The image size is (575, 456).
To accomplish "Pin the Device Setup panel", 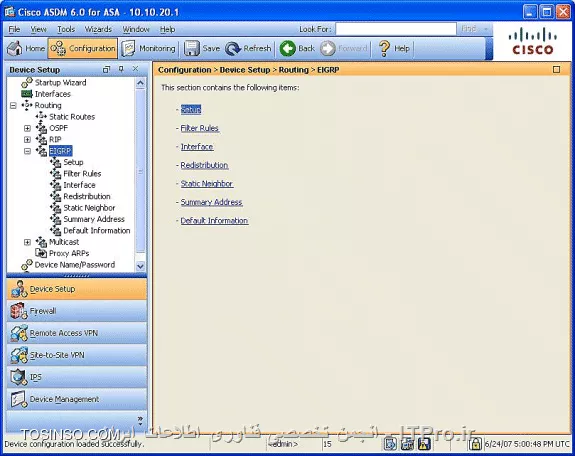I will [x=121, y=69].
